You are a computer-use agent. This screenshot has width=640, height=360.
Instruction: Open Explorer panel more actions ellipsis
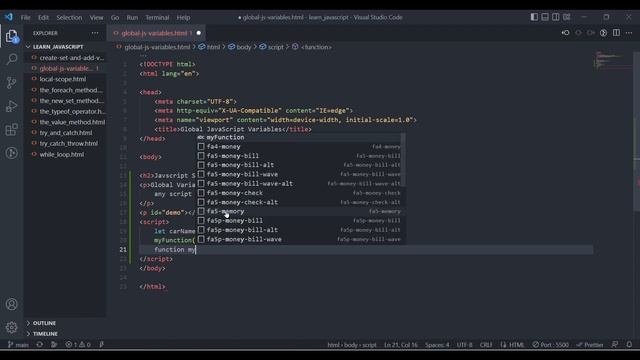[x=95, y=33]
